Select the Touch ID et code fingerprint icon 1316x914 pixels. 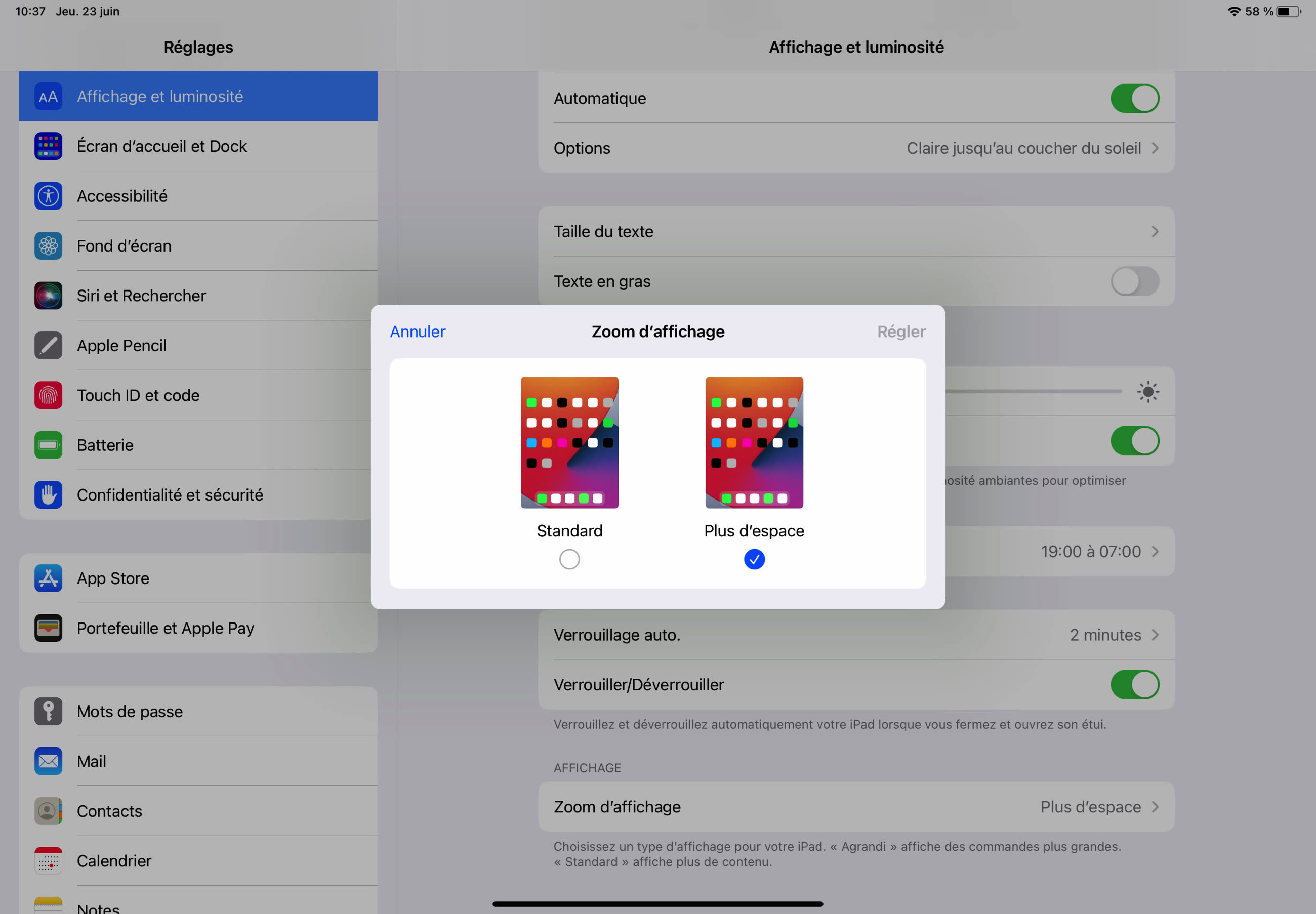click(x=48, y=395)
